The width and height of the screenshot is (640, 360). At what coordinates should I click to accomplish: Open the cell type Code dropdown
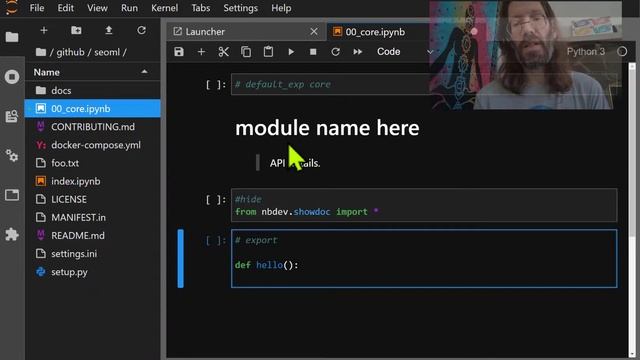(404, 52)
